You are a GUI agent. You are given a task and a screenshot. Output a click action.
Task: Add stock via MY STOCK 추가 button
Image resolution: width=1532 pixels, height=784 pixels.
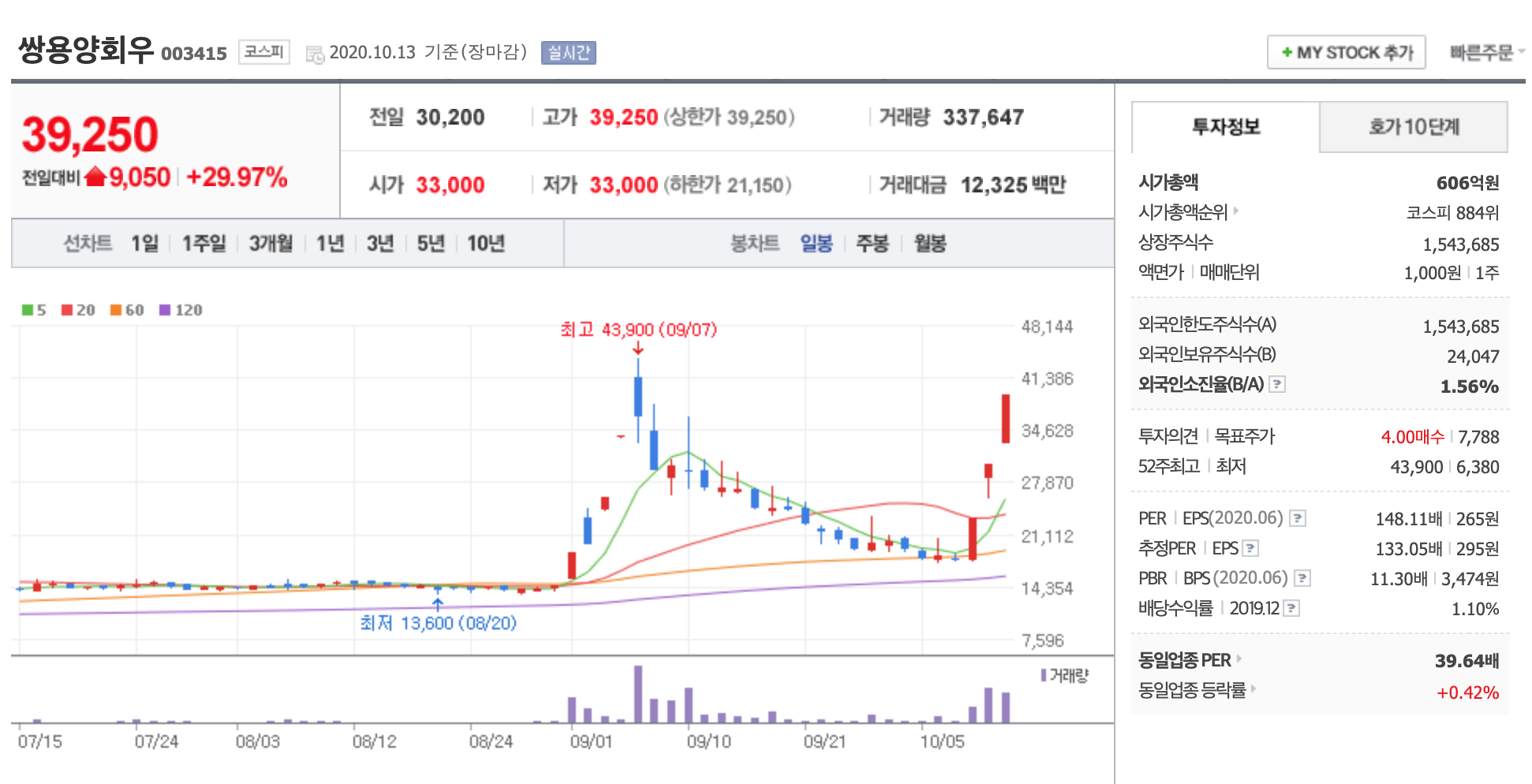pyautogui.click(x=1347, y=52)
